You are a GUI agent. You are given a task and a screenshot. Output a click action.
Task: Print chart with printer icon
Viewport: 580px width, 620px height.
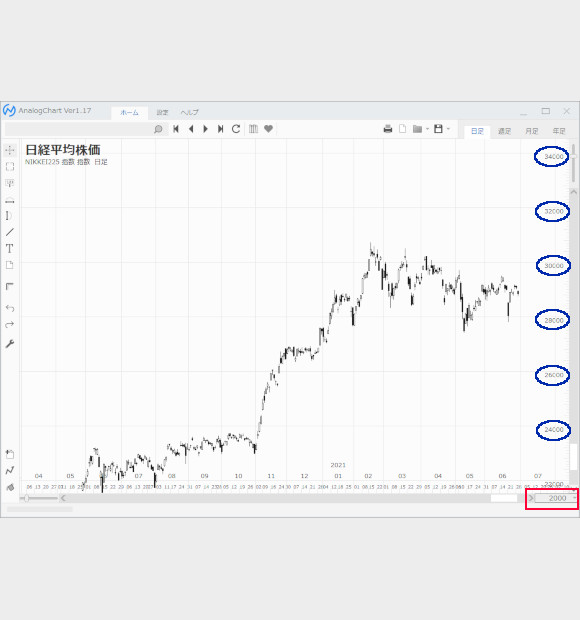pos(388,129)
